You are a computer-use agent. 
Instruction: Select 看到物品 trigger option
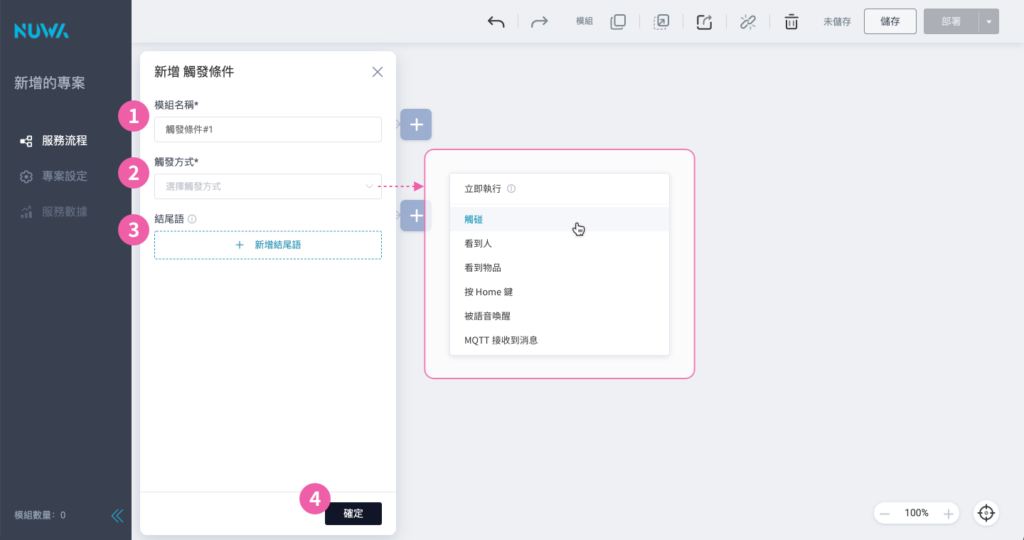(x=559, y=268)
